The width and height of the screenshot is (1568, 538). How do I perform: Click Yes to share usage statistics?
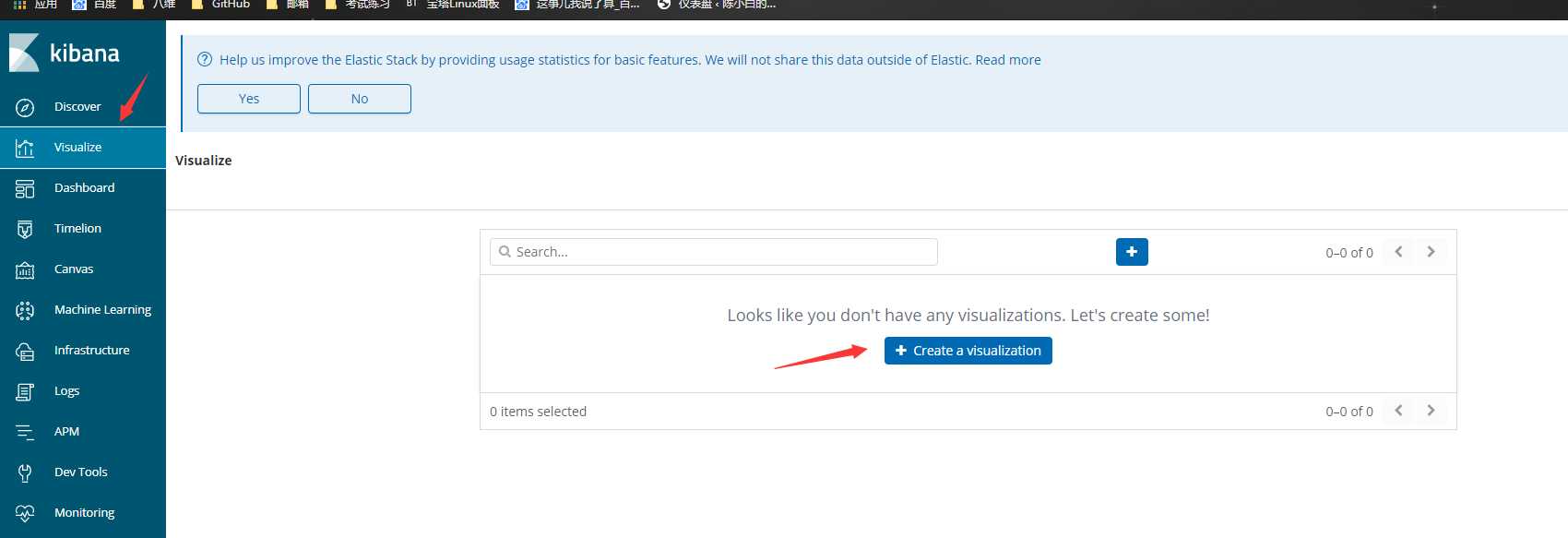tap(249, 99)
